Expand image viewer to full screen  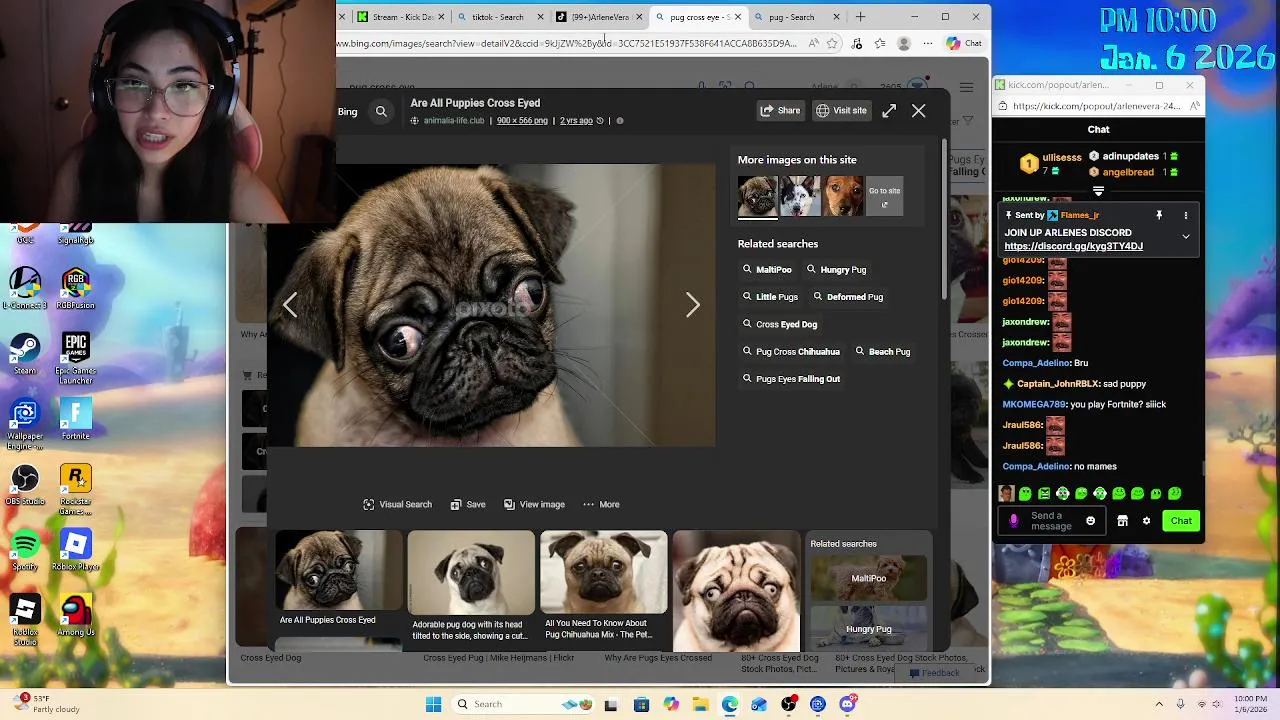click(x=889, y=111)
